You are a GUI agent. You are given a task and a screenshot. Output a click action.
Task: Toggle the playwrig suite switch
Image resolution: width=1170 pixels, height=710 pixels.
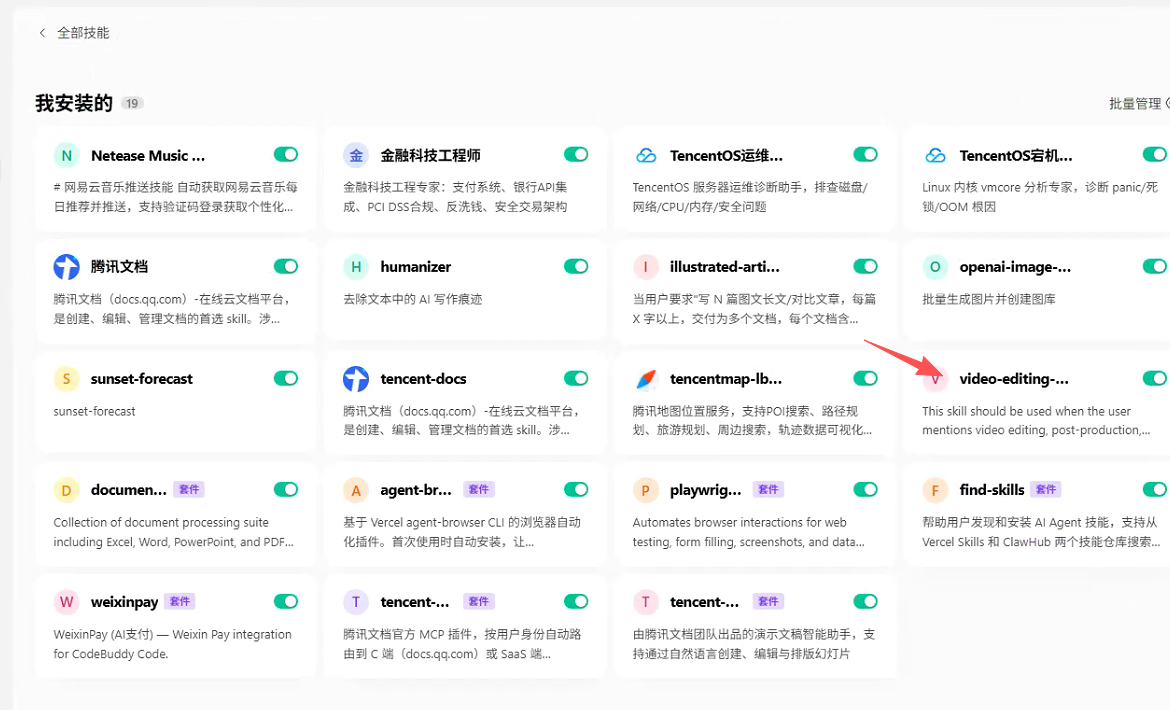[865, 489]
